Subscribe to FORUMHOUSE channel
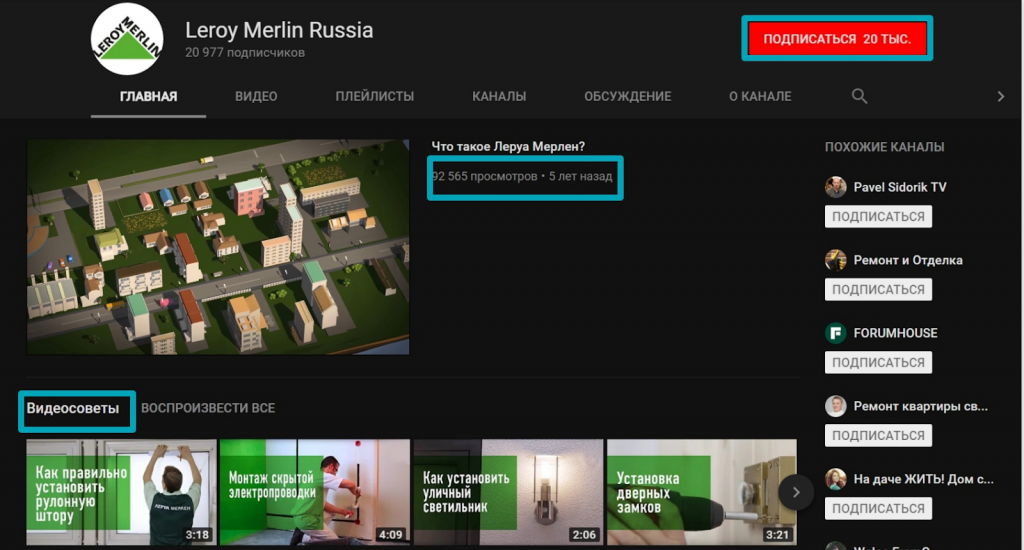Screen dimensions: 1024x550 878,363
